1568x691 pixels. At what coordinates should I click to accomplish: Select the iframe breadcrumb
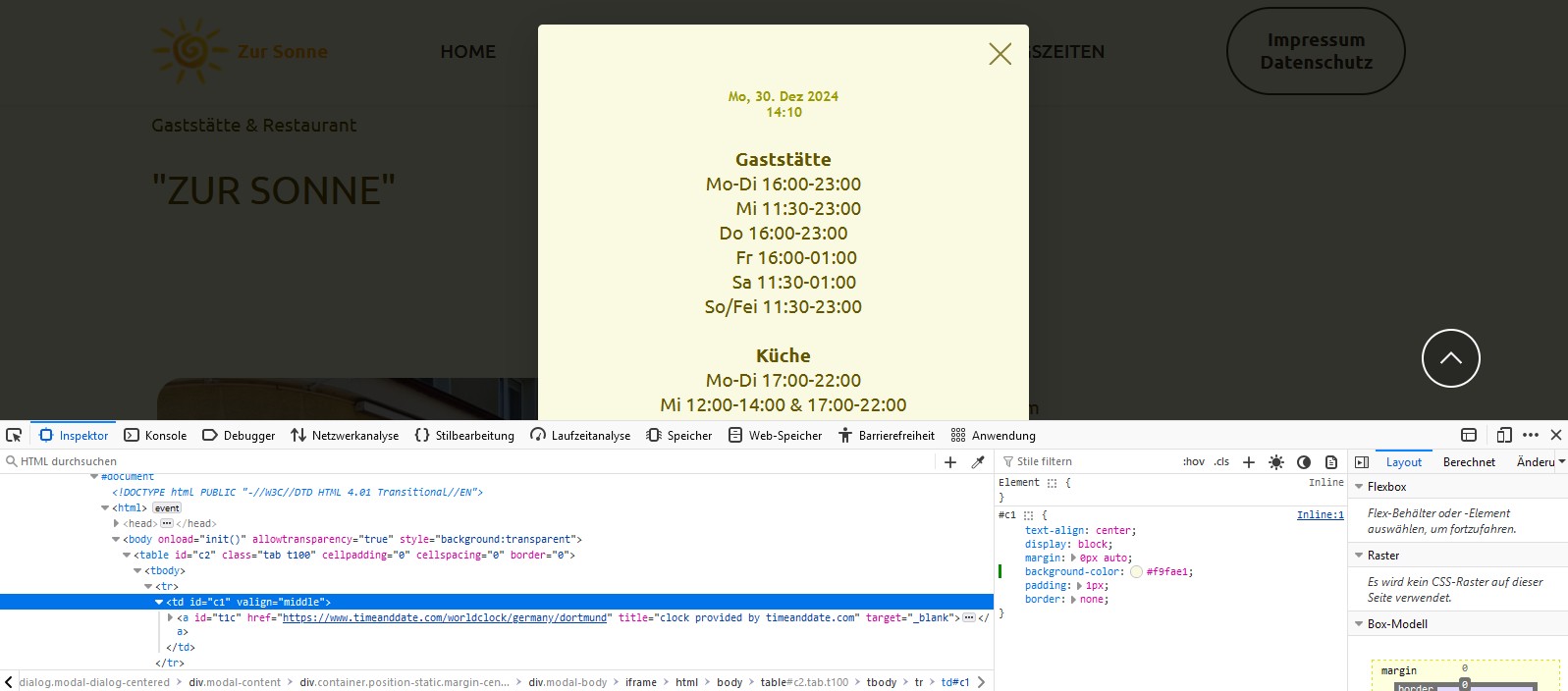(x=641, y=682)
